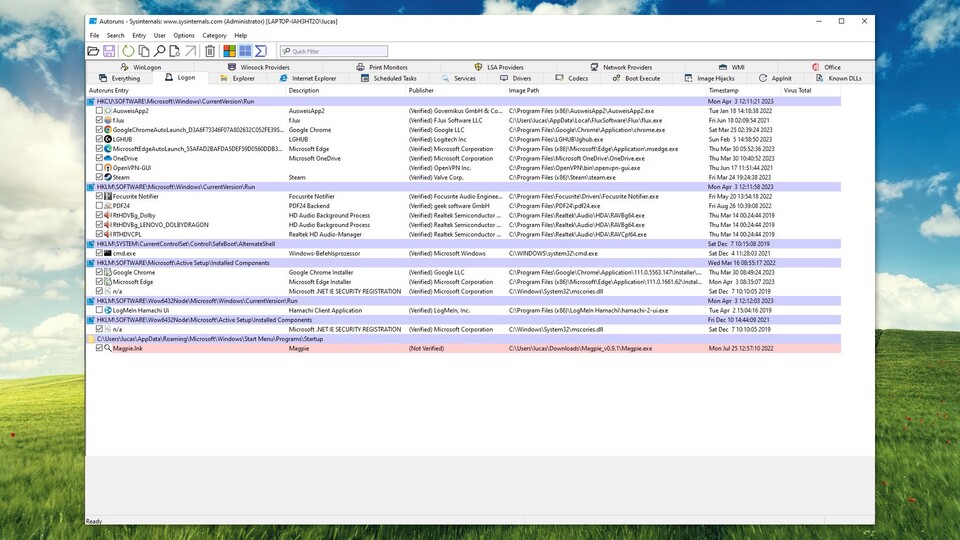Click the green Refresh icon
This screenshot has height=540, width=960.
(128, 51)
